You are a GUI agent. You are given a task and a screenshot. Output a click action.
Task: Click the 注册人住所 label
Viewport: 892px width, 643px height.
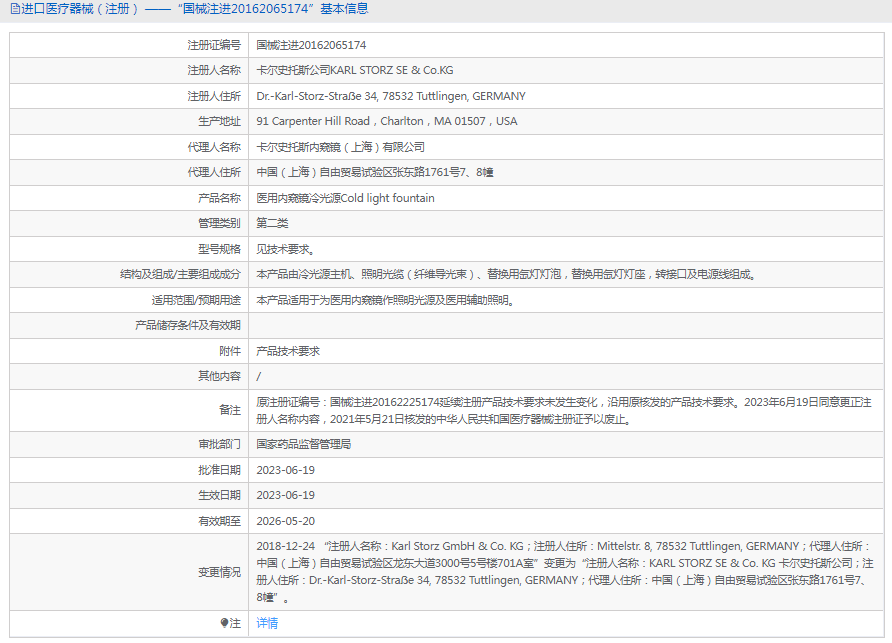[x=214, y=96]
